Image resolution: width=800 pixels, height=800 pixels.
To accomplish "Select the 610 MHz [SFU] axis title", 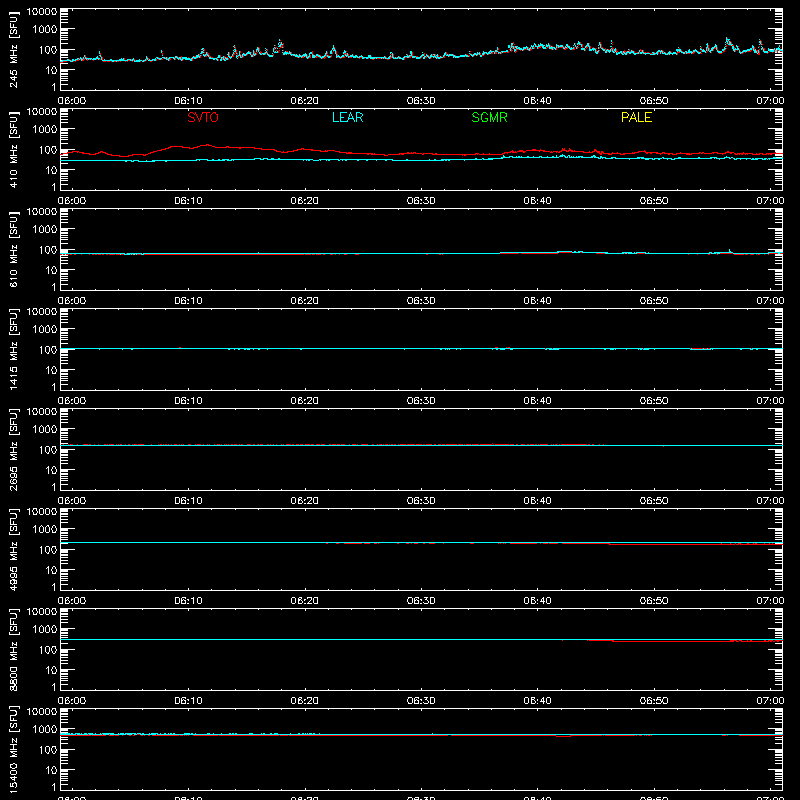I will (x=14, y=249).
